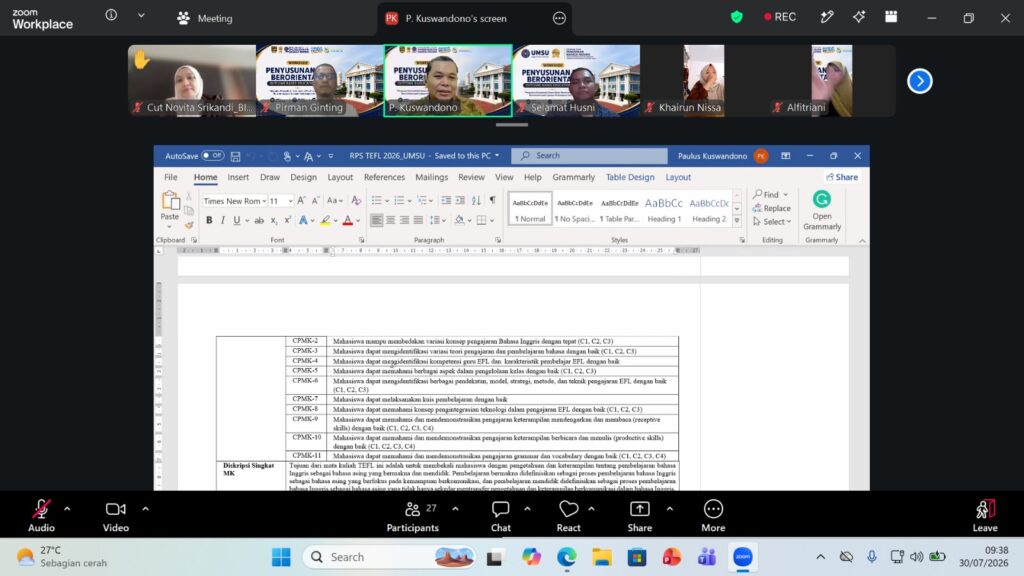The width and height of the screenshot is (1024, 576).
Task: Expand the video options arrow
Action: pos(145,509)
